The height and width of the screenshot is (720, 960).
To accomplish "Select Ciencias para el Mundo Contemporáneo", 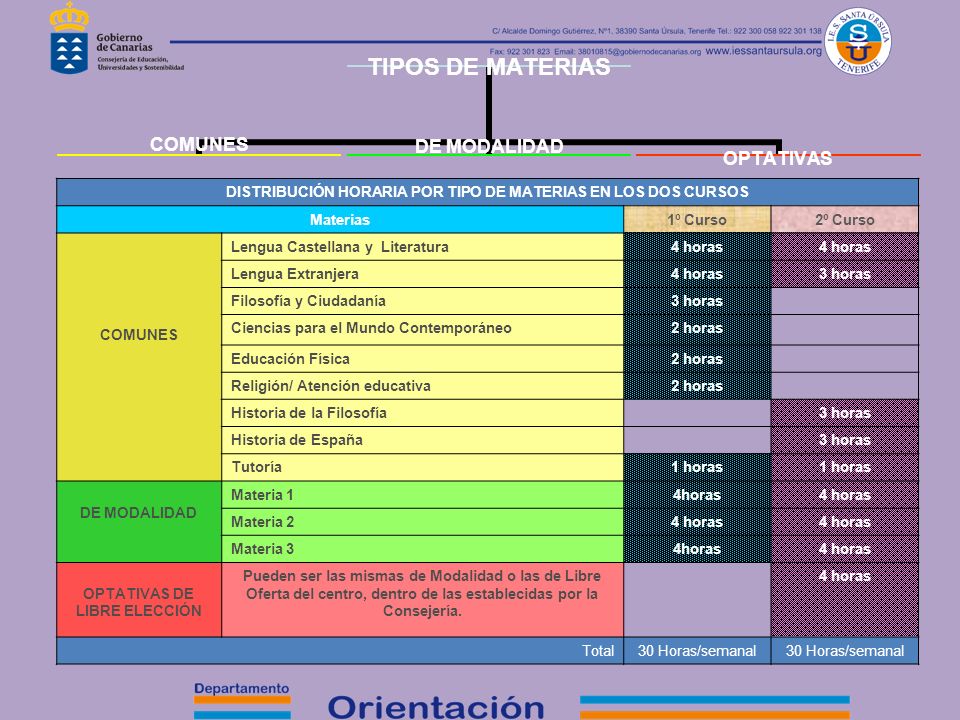I will 422,329.
